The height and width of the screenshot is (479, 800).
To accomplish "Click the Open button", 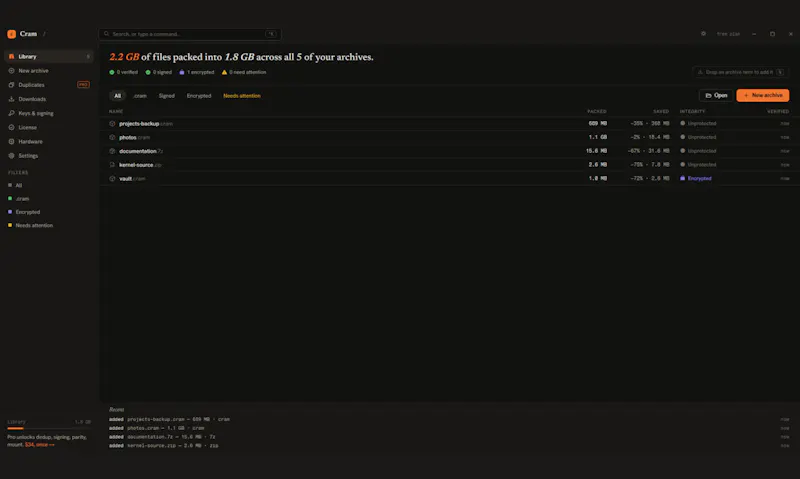I will 716,95.
